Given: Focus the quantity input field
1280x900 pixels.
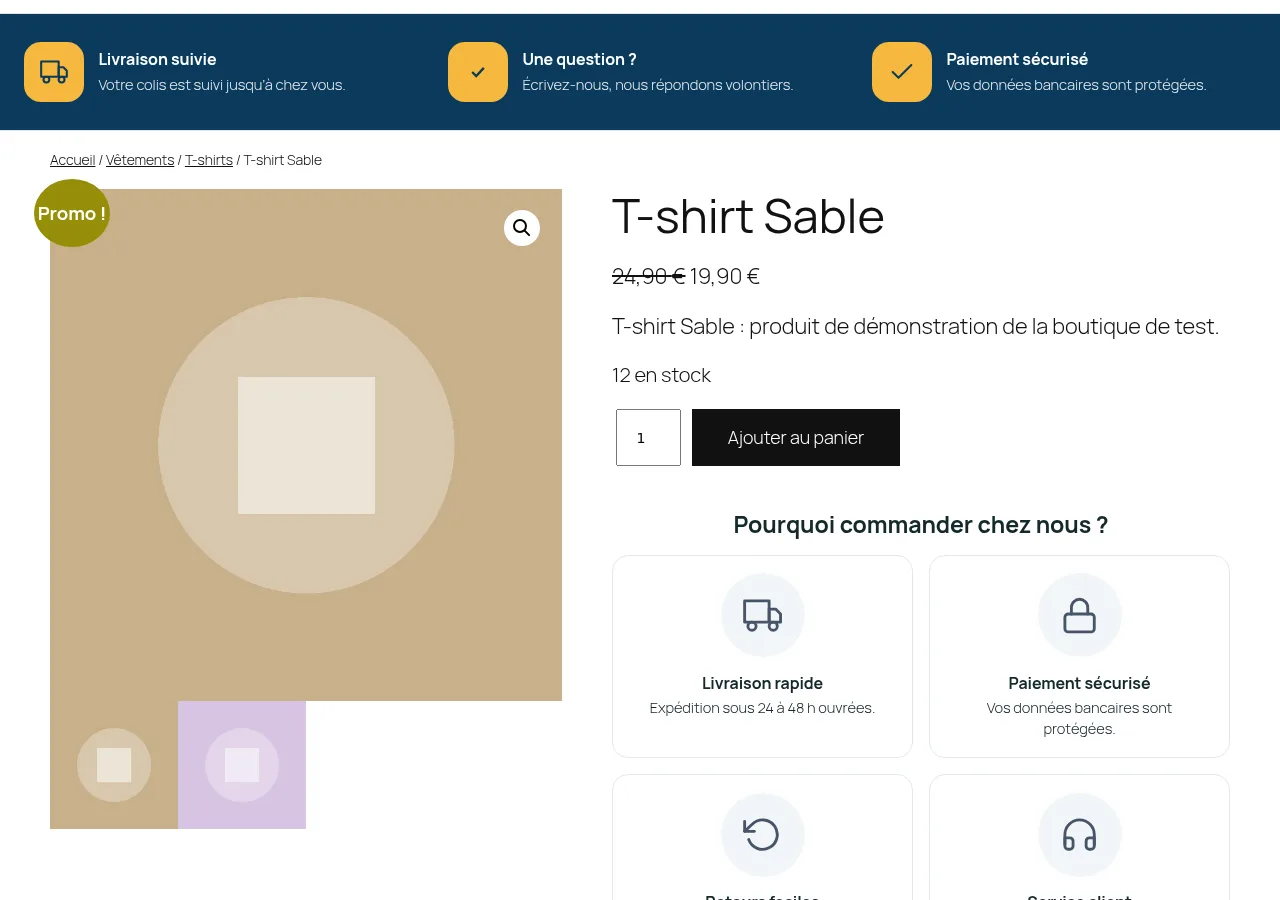Looking at the screenshot, I should click(648, 437).
